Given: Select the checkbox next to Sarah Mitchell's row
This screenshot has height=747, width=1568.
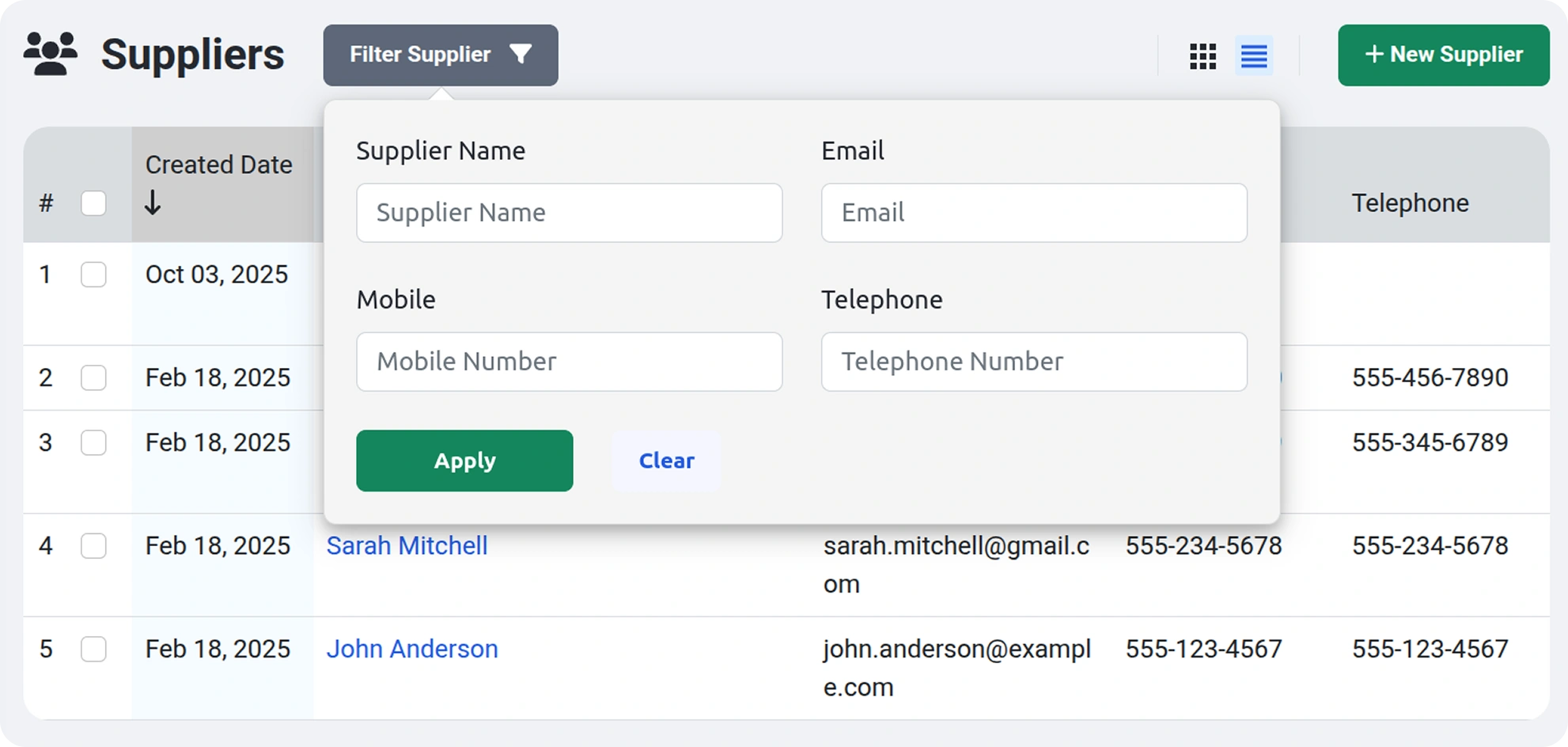Looking at the screenshot, I should pyautogui.click(x=93, y=545).
